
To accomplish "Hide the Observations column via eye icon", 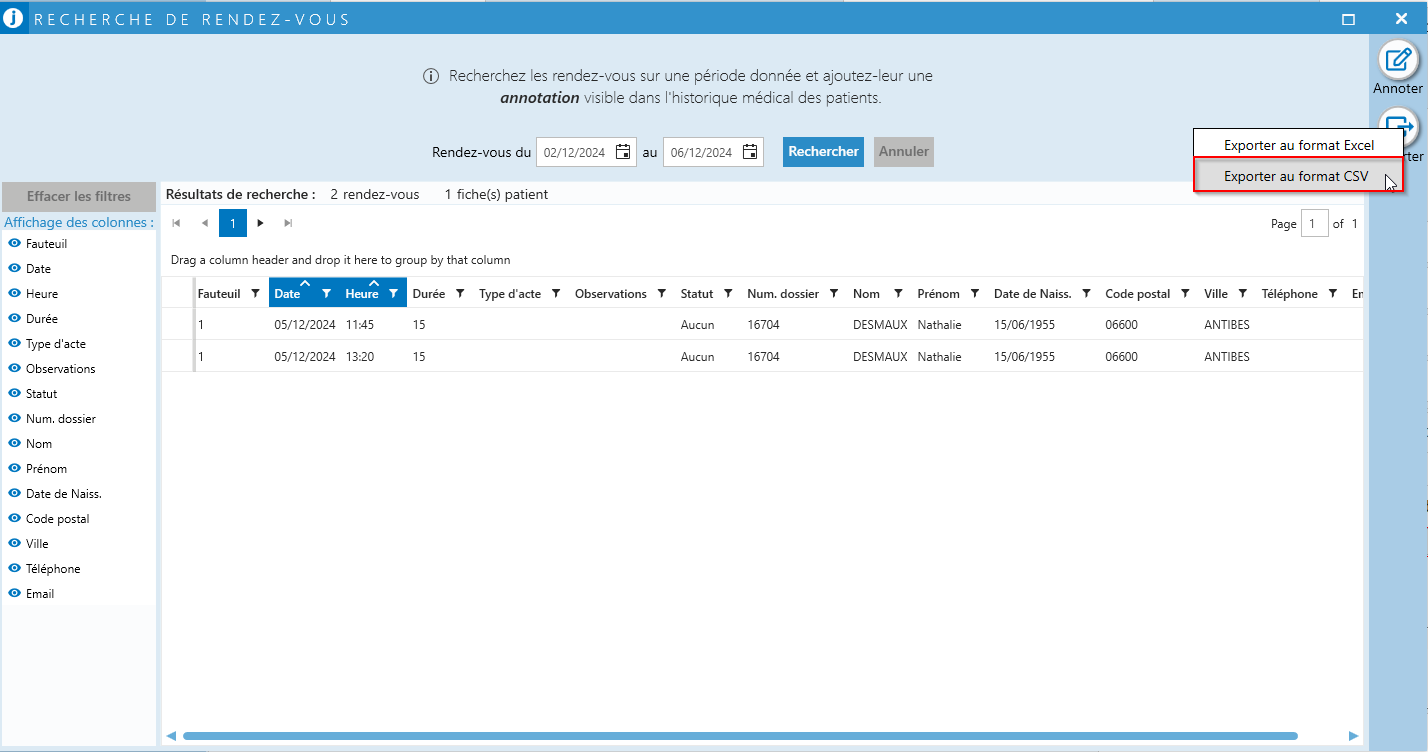I will 15,368.
